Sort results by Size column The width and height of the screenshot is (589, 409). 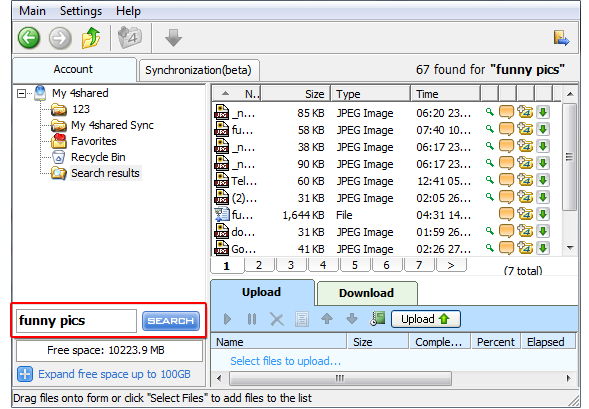point(296,94)
